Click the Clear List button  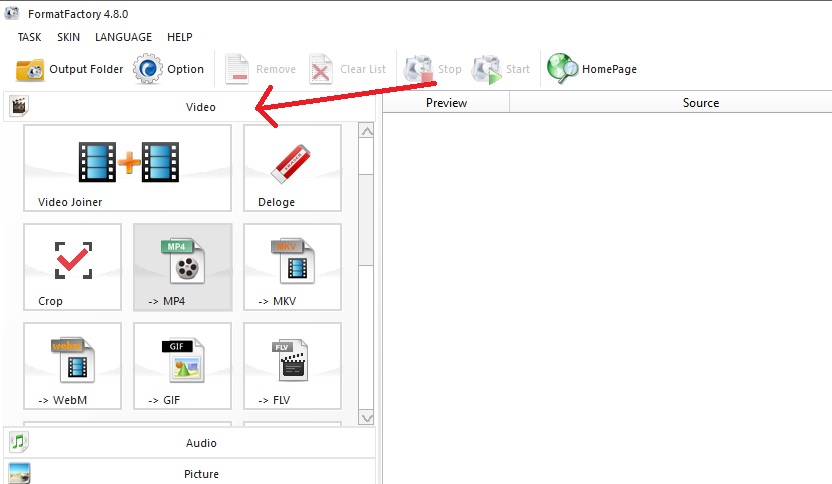[348, 69]
